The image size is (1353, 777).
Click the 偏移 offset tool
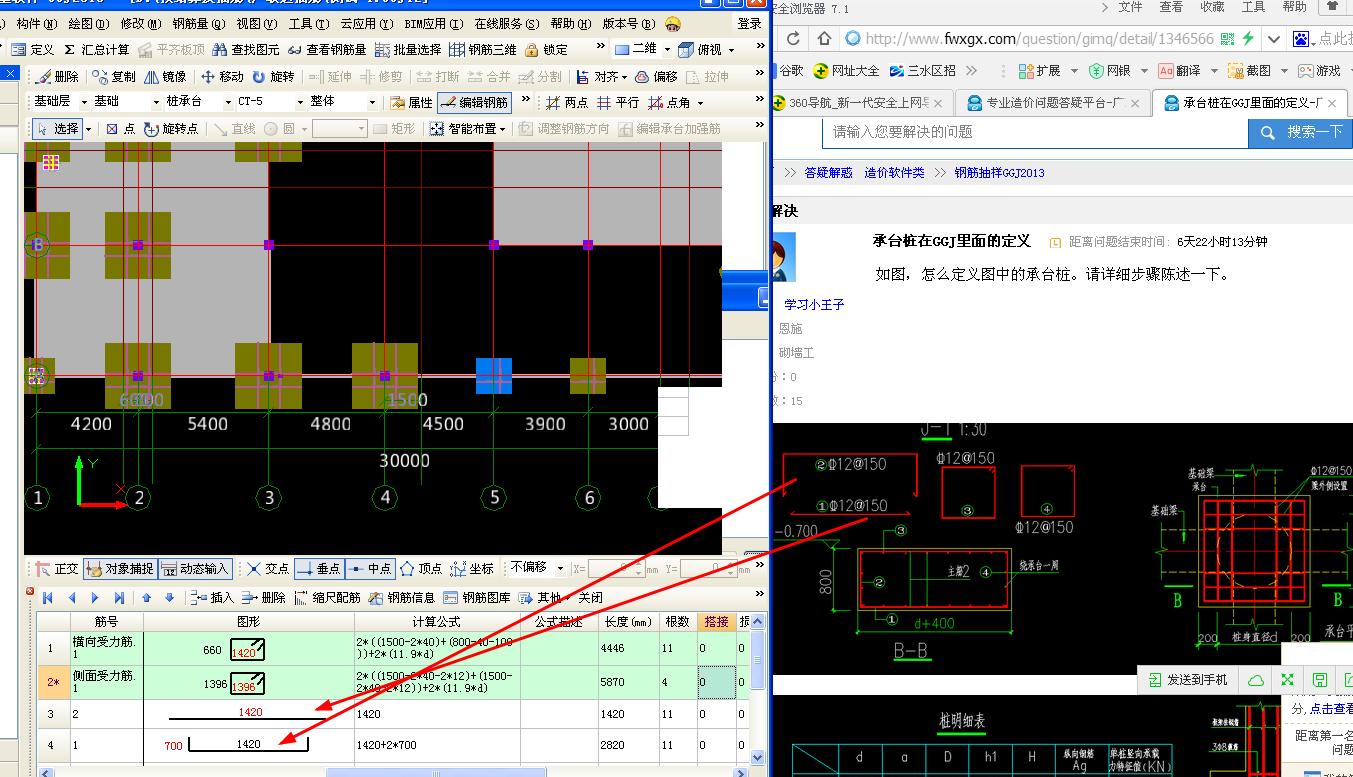(x=656, y=76)
